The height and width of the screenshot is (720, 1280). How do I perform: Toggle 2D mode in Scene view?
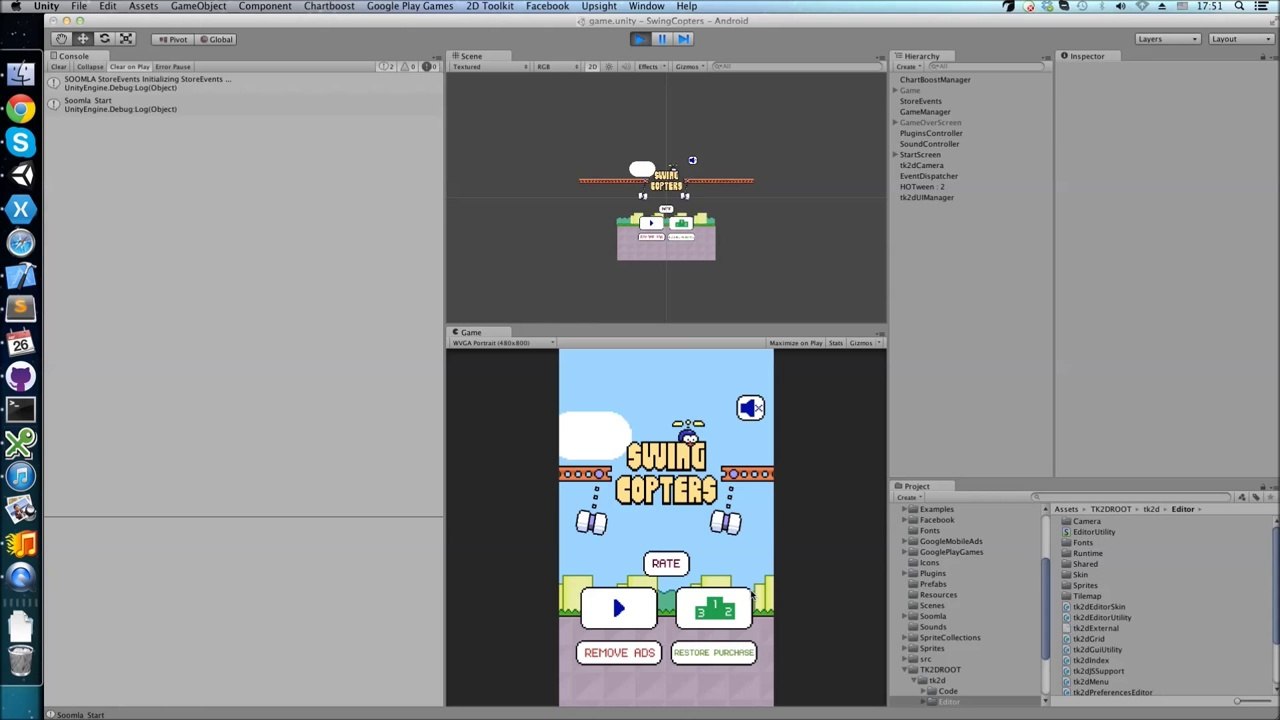(x=592, y=67)
